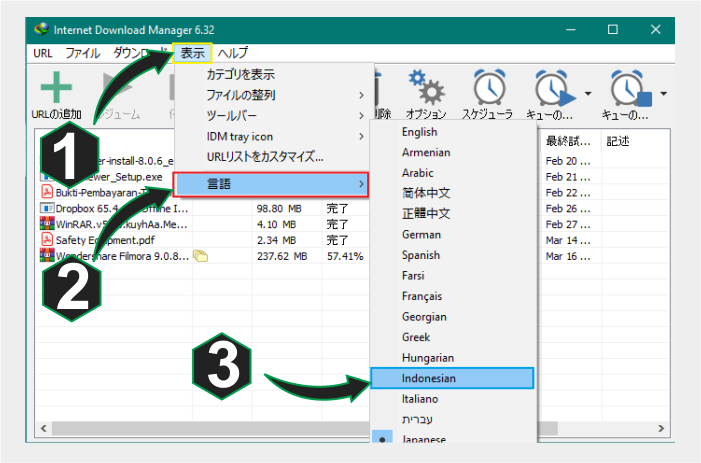Click the Safety Equipment PDF file icon
701x463 pixels.
pyautogui.click(x=47, y=239)
